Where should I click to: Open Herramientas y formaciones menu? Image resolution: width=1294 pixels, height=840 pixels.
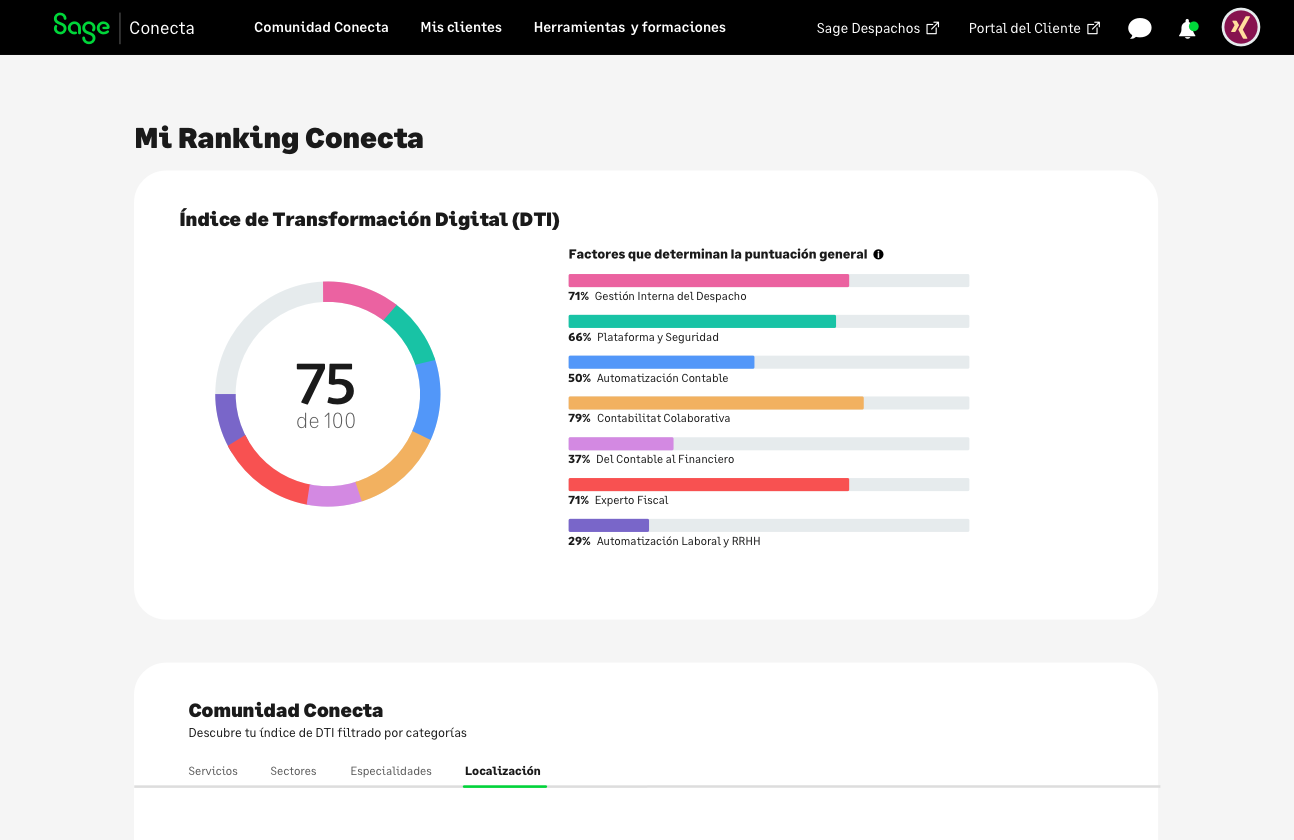click(x=629, y=28)
